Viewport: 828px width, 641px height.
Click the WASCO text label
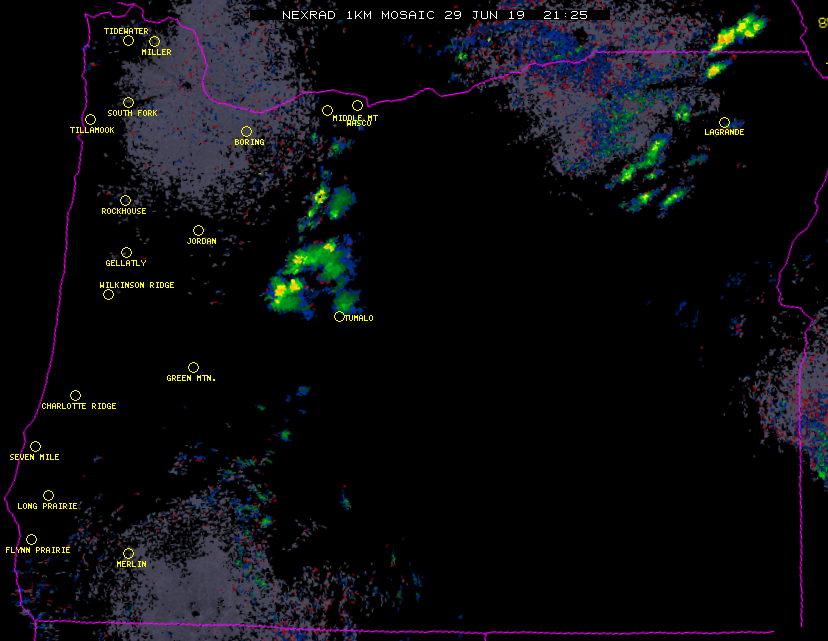point(358,124)
